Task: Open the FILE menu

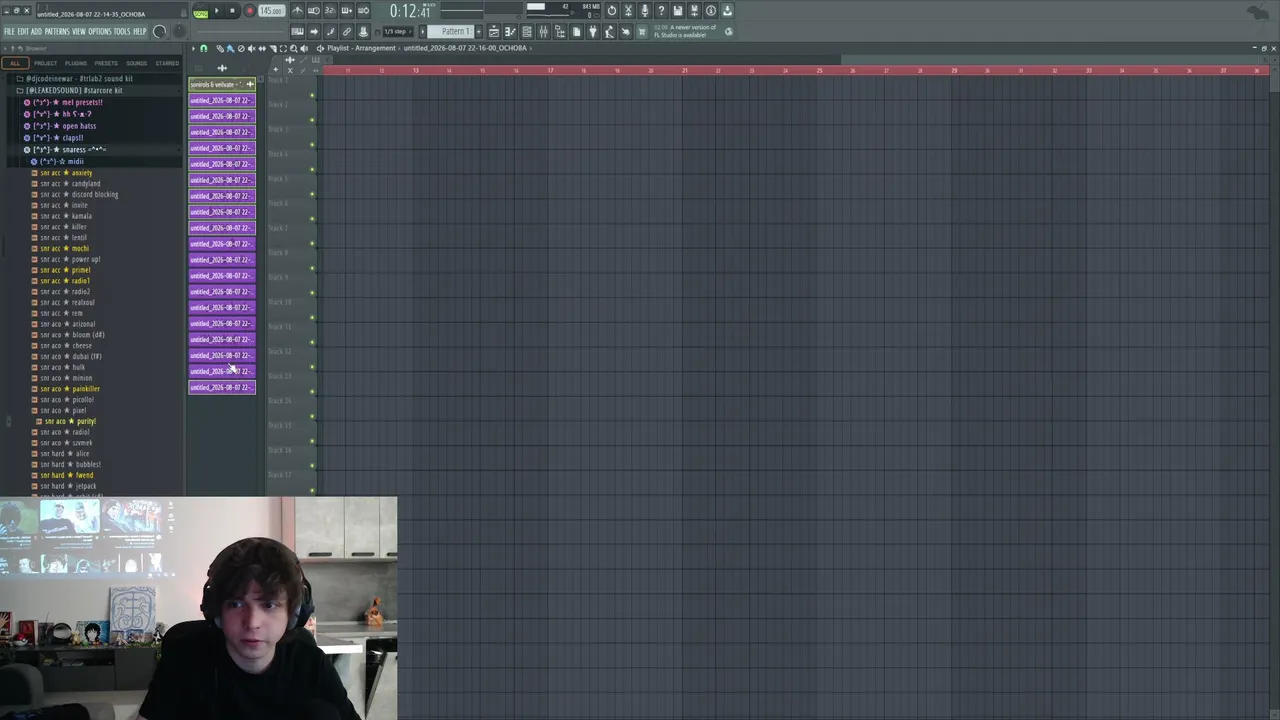Action: (x=9, y=32)
